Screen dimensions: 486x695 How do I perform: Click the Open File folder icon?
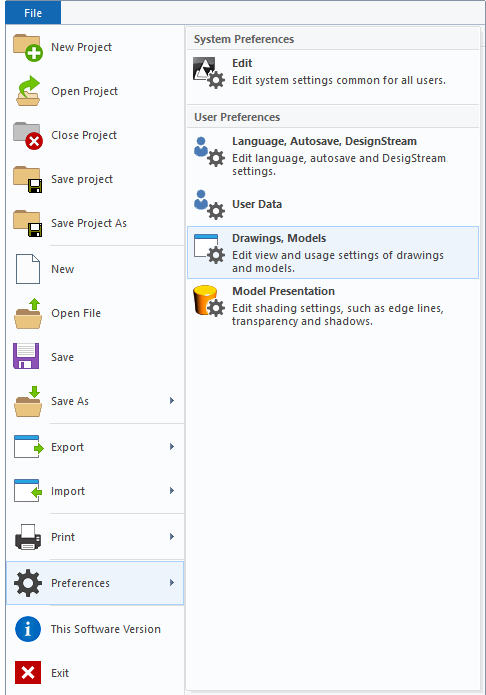click(x=27, y=313)
